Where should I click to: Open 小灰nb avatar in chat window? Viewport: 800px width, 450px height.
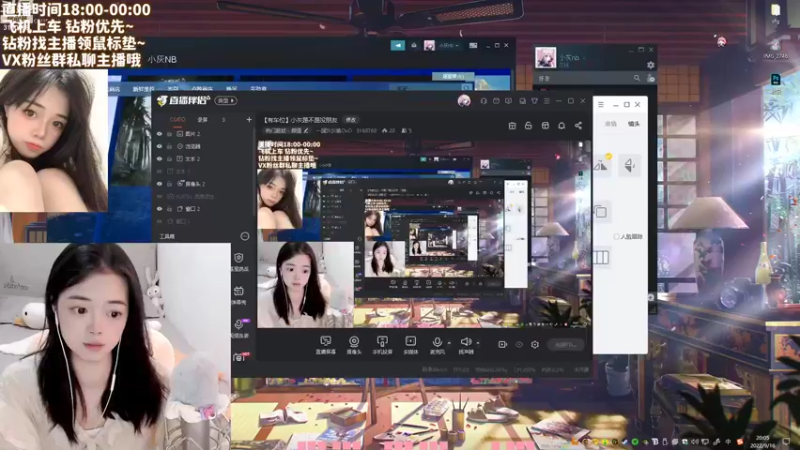tap(545, 57)
